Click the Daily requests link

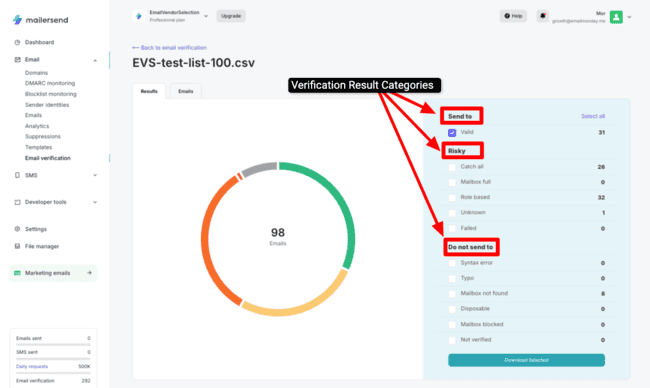click(32, 366)
